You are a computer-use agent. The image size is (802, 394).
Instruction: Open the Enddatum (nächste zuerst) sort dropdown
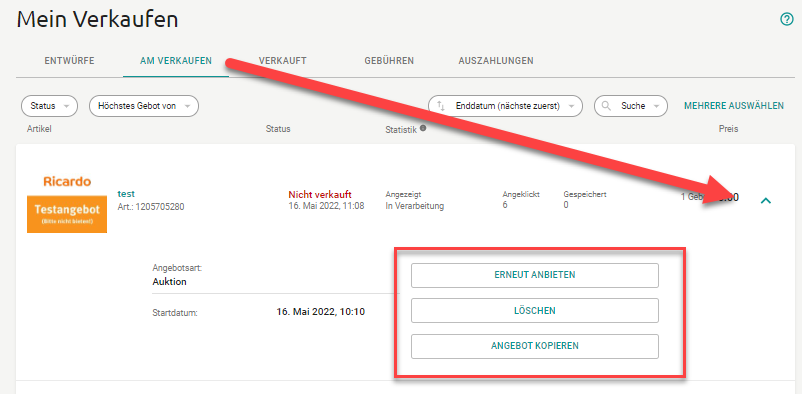pyautogui.click(x=505, y=106)
